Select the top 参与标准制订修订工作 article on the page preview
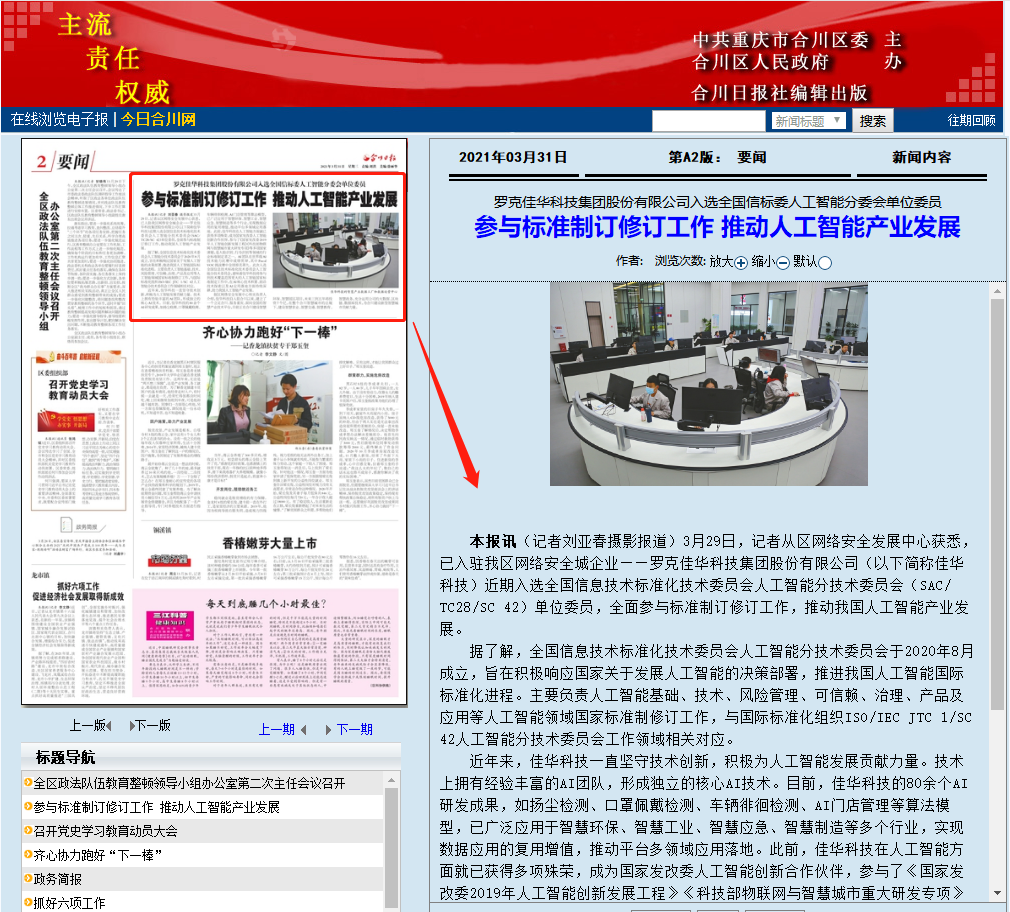This screenshot has height=912, width=1010. coord(268,247)
